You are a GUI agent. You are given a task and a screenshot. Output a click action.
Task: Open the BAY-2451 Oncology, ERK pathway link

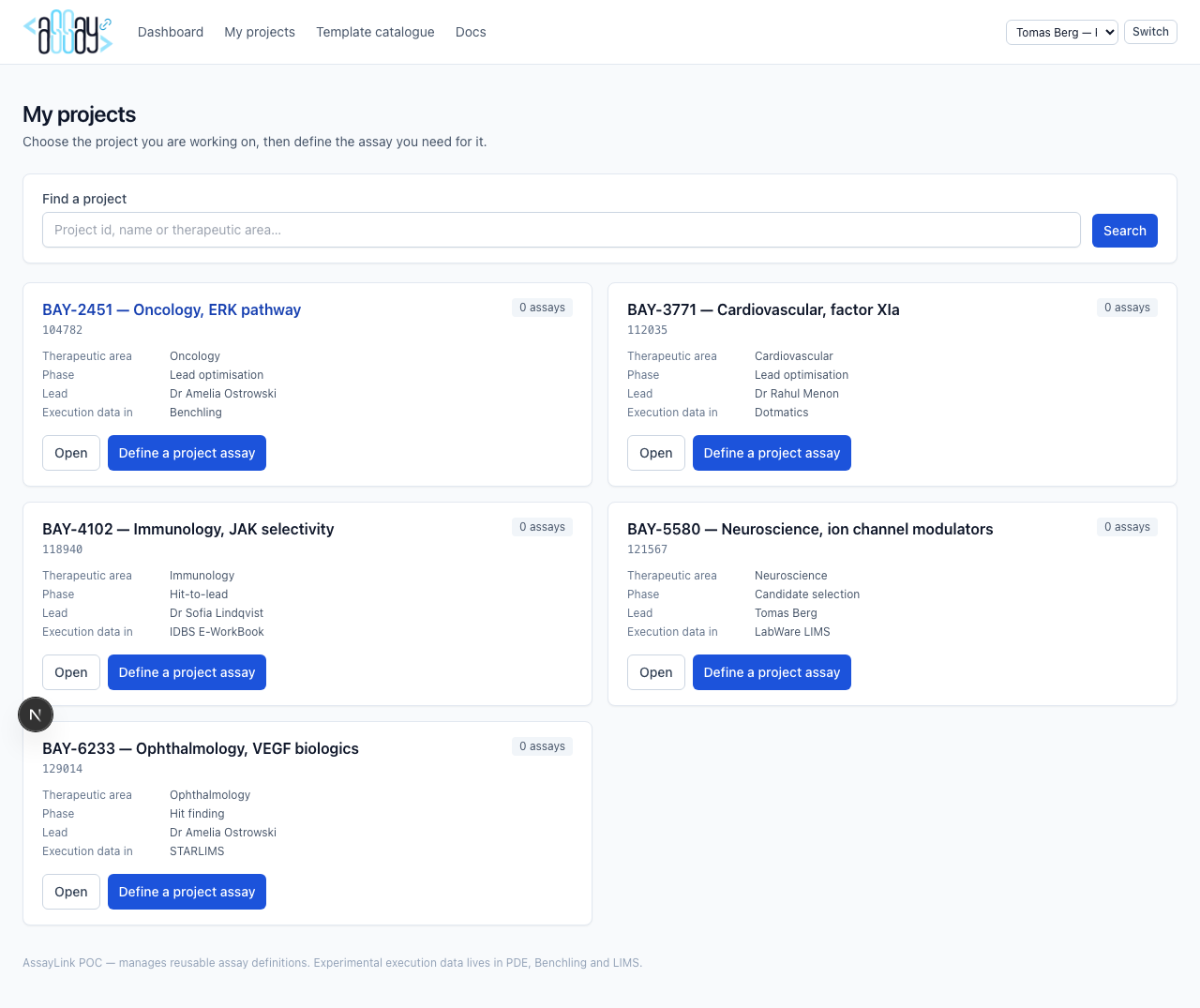coord(172,309)
